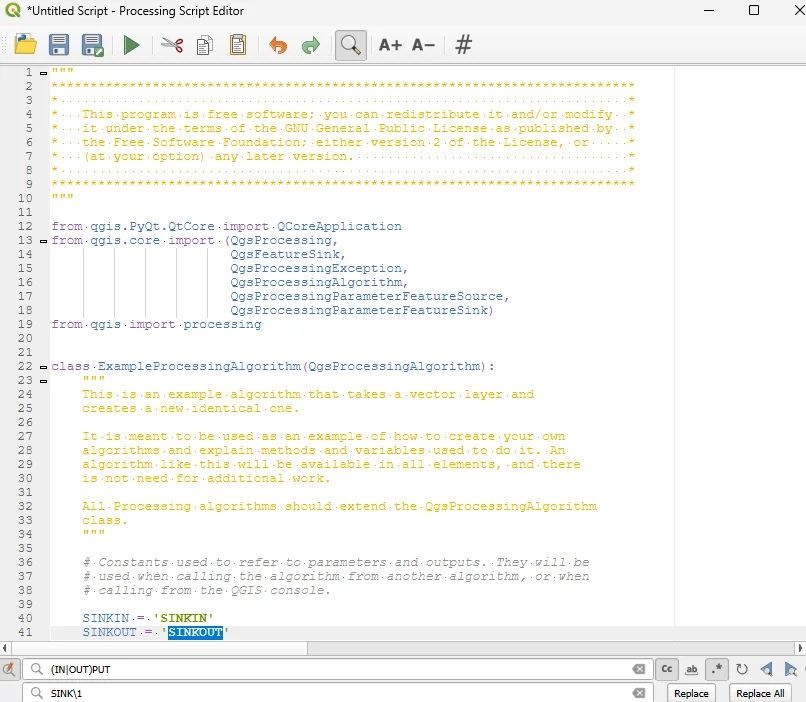The width and height of the screenshot is (806, 702).
Task: Click the Copy icon in the toolbar
Action: [x=205, y=45]
